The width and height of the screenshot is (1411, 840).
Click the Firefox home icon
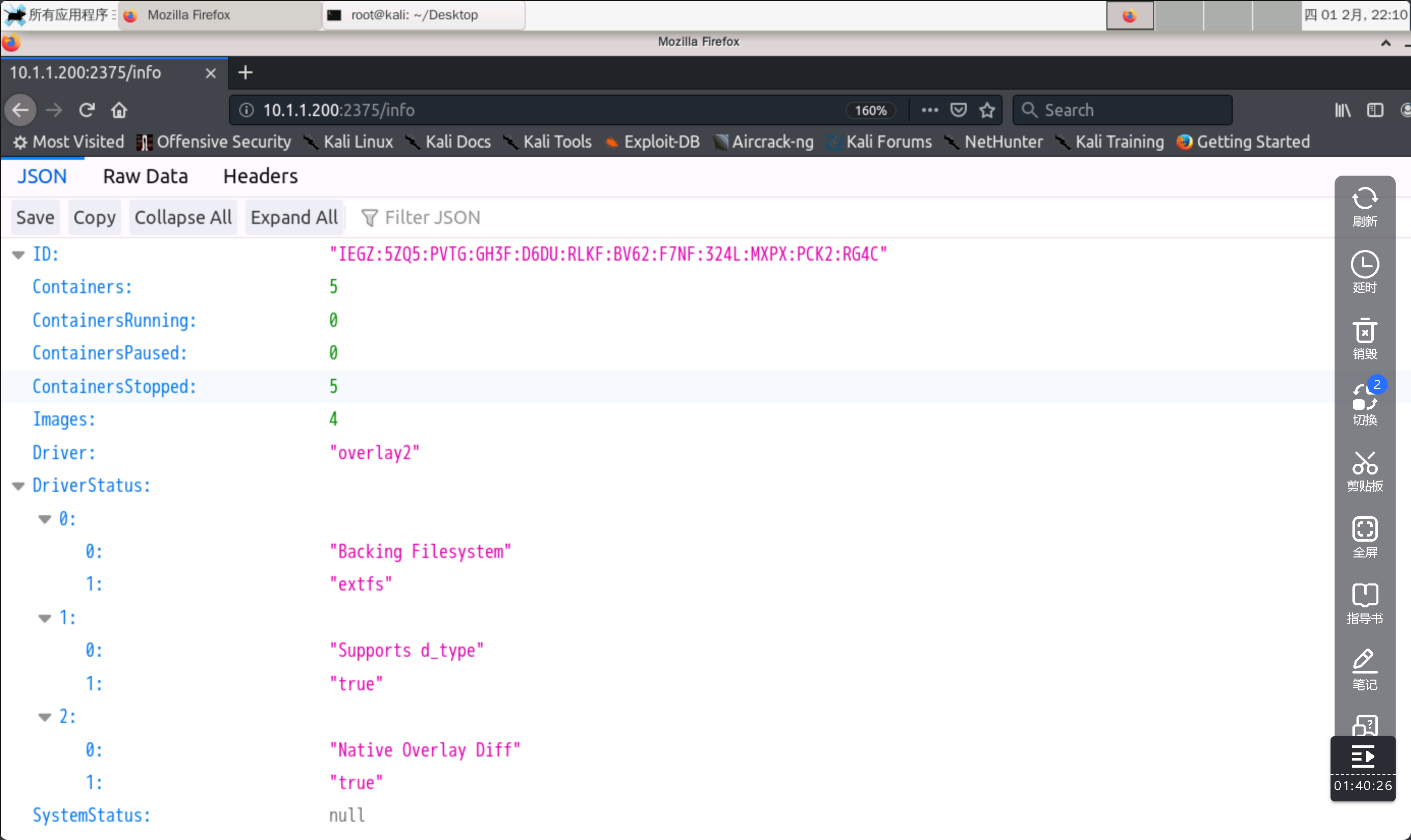(119, 110)
